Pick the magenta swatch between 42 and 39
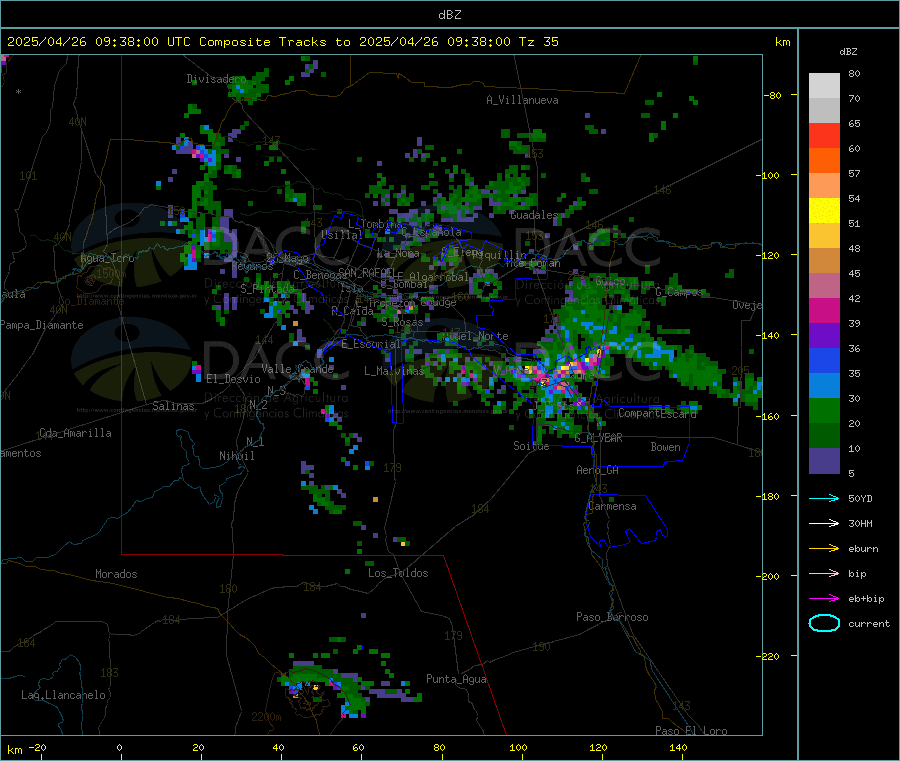The height and width of the screenshot is (761, 900). (824, 311)
